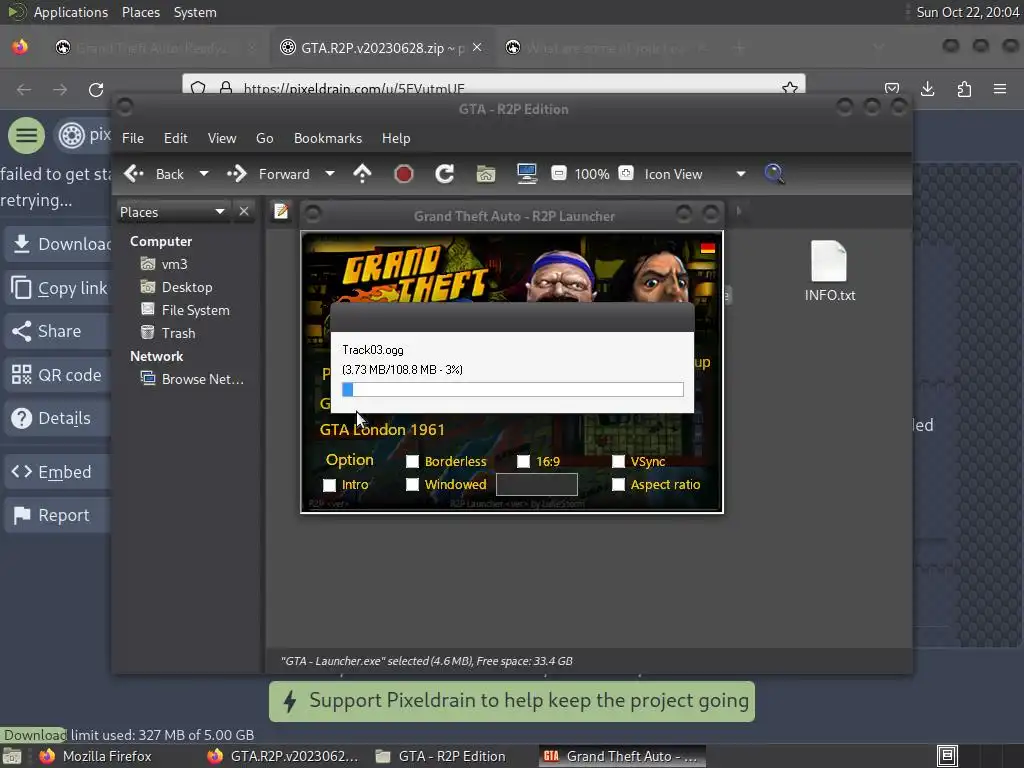Image resolution: width=1024 pixels, height=768 pixels.
Task: Open the Help menu
Action: click(x=396, y=138)
